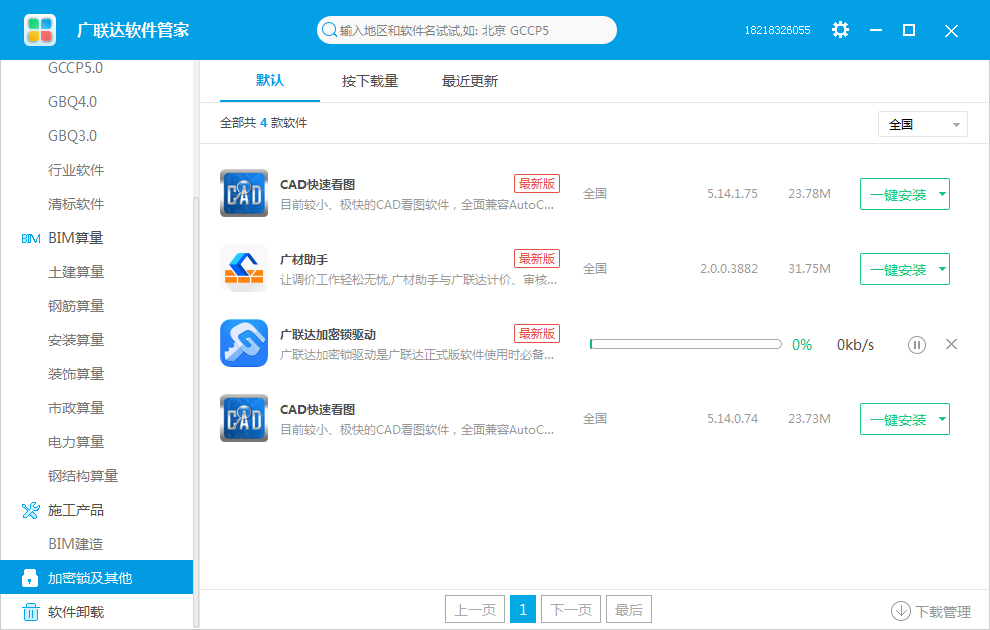
Task: Click the BIM icon beside BIM算量
Action: click(30, 239)
